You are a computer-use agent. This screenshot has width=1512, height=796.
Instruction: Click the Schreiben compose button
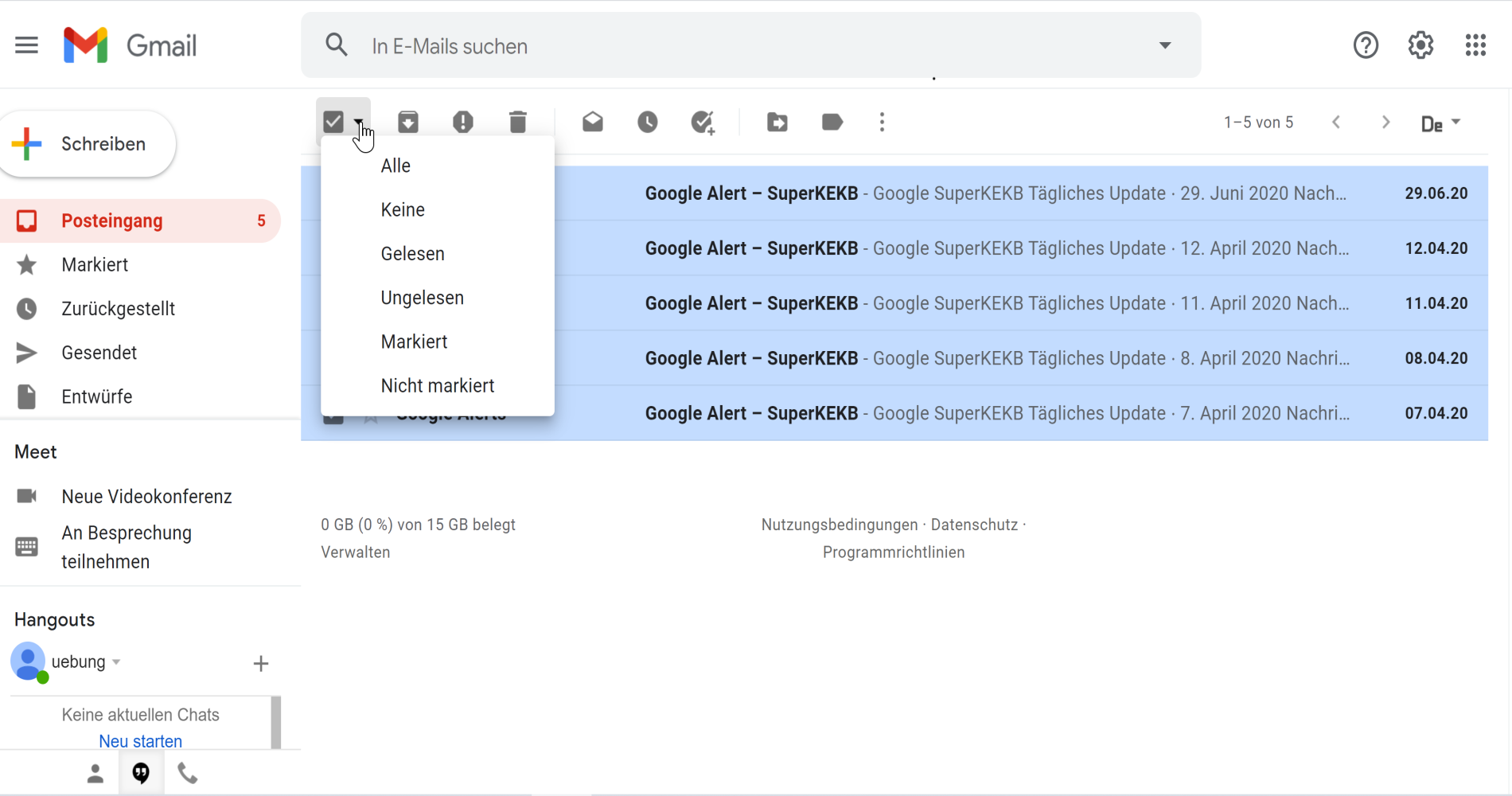pyautogui.click(x=88, y=144)
